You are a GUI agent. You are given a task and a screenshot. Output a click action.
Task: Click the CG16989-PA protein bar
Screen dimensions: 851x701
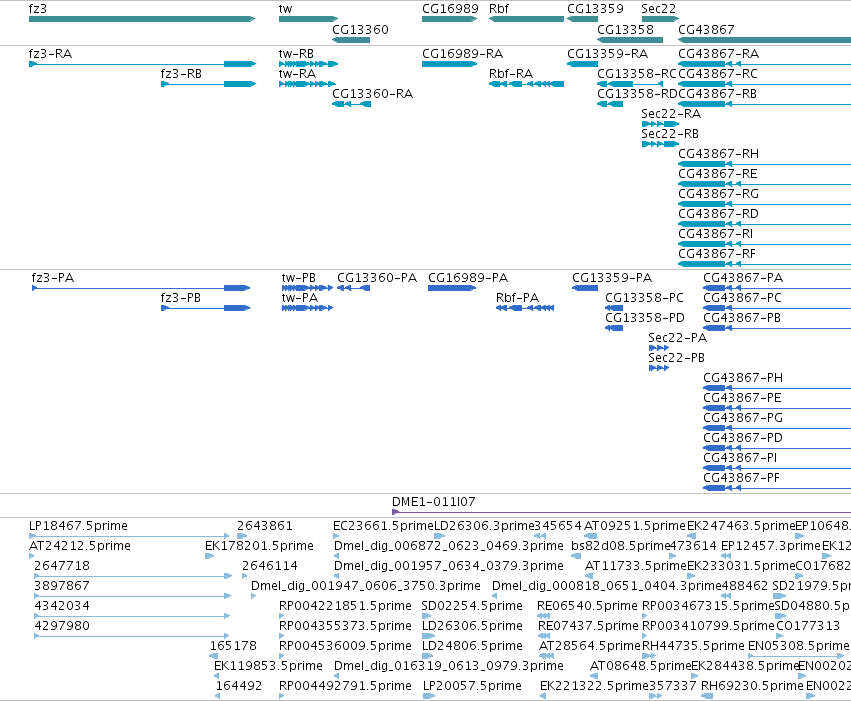(452, 288)
